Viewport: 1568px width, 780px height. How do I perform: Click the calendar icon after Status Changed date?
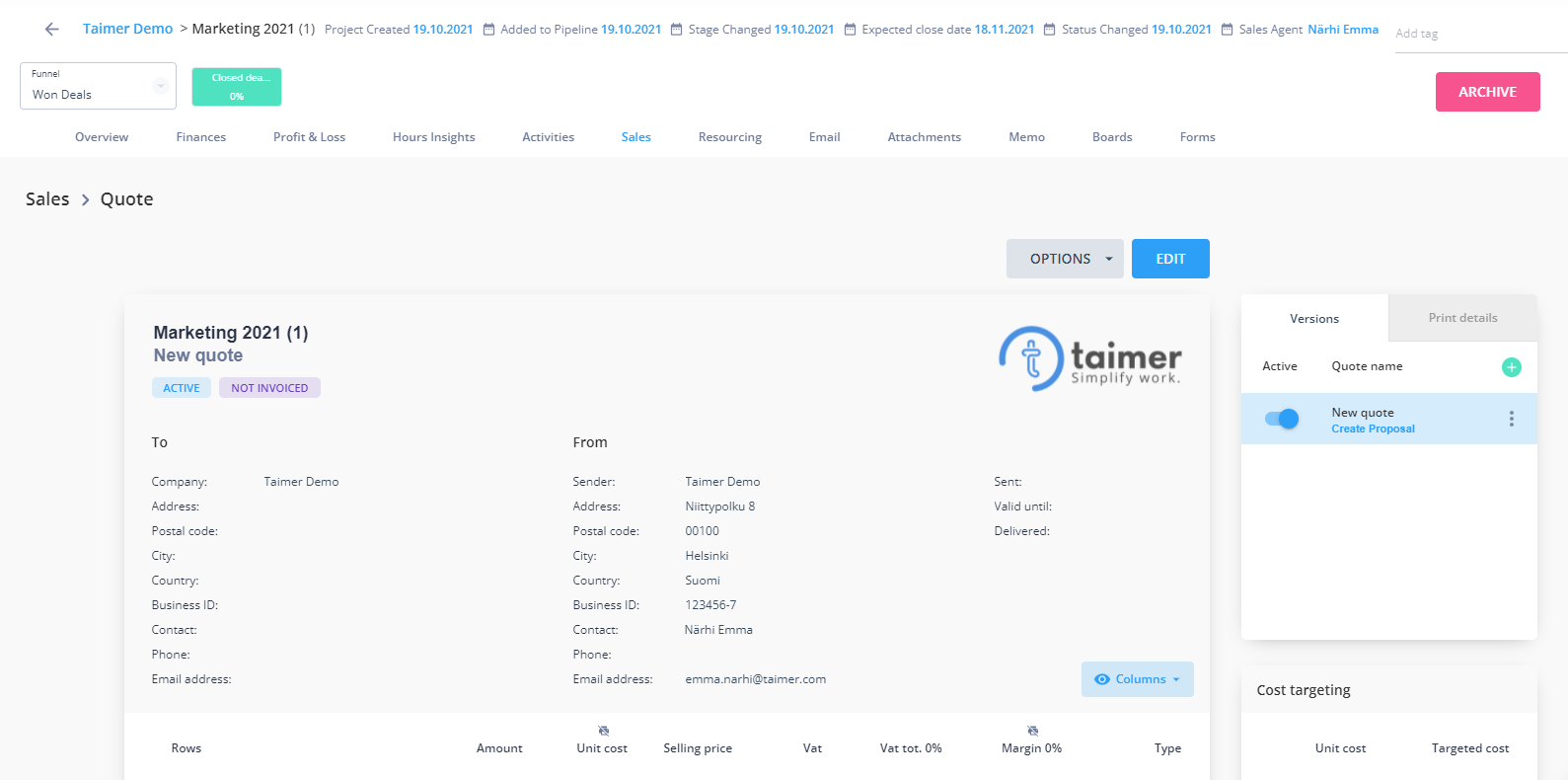pos(1227,30)
